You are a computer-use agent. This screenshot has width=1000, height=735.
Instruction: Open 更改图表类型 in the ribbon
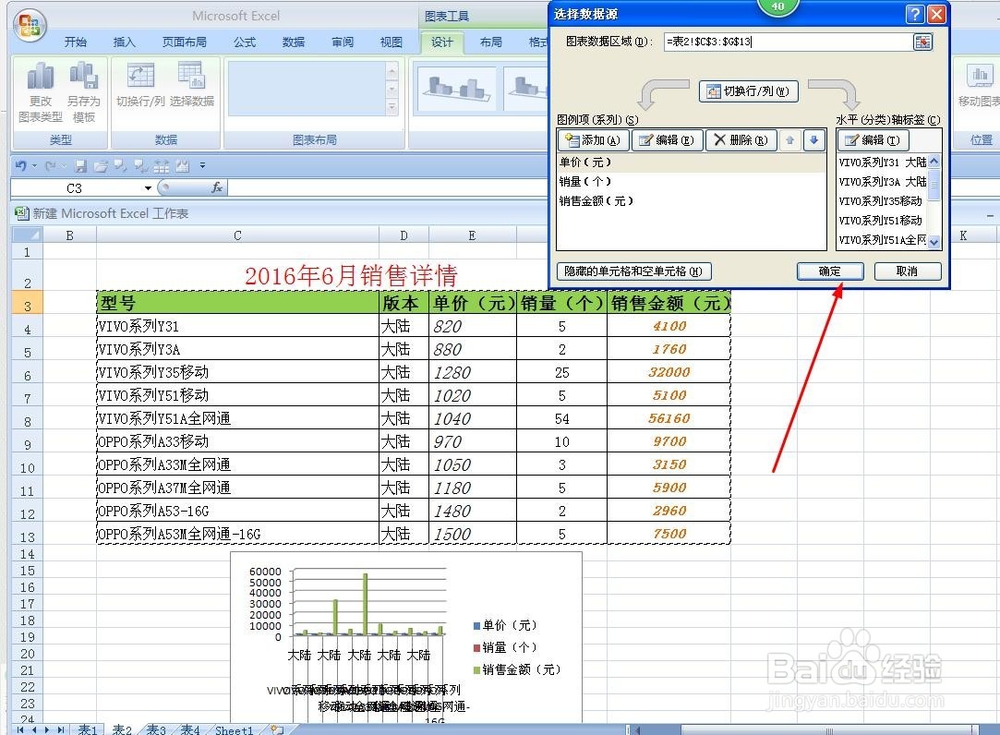click(x=40, y=93)
